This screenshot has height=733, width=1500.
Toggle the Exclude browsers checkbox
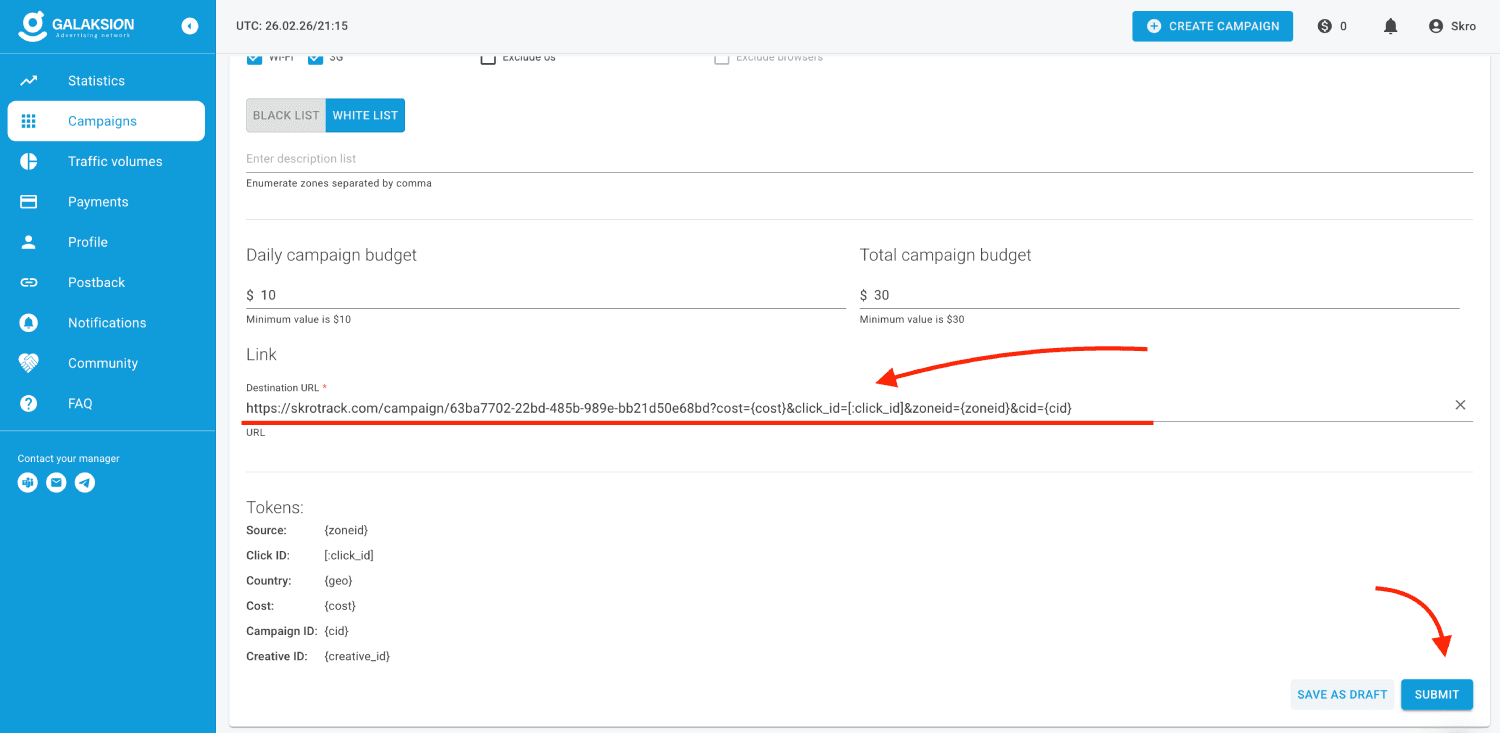tap(722, 58)
